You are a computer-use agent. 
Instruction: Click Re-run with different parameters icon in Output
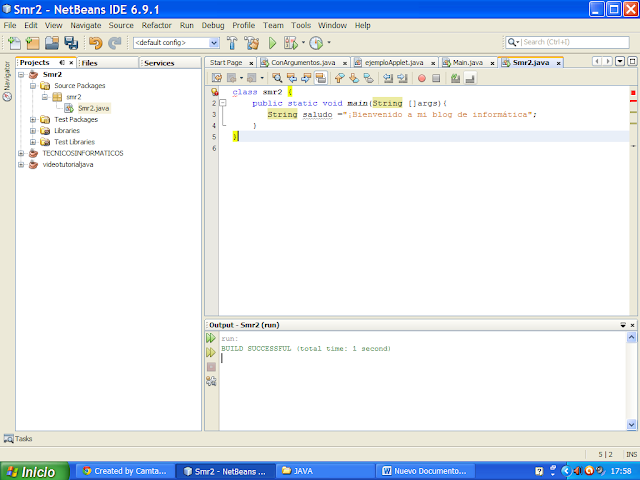tap(211, 352)
